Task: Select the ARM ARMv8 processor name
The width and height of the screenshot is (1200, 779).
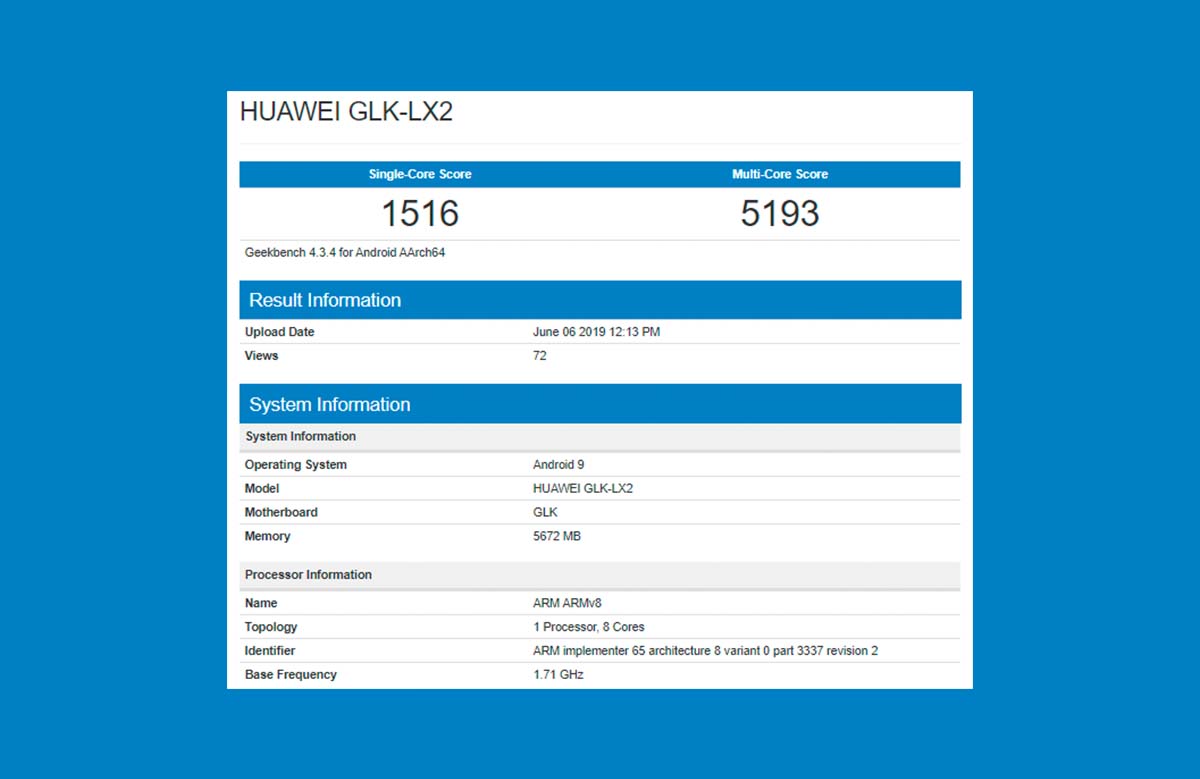Action: click(567, 604)
